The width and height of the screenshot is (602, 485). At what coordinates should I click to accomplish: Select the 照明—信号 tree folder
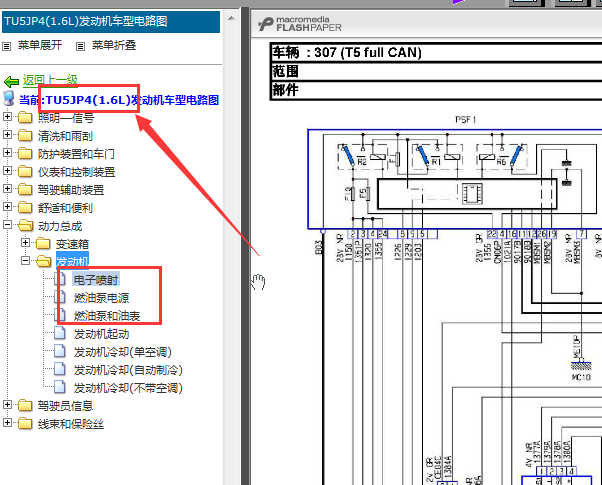coord(66,118)
